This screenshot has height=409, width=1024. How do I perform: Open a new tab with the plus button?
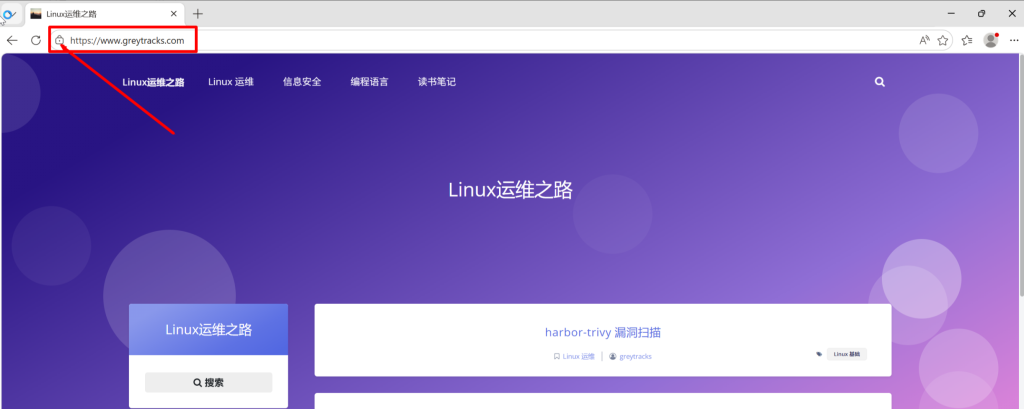coord(197,13)
